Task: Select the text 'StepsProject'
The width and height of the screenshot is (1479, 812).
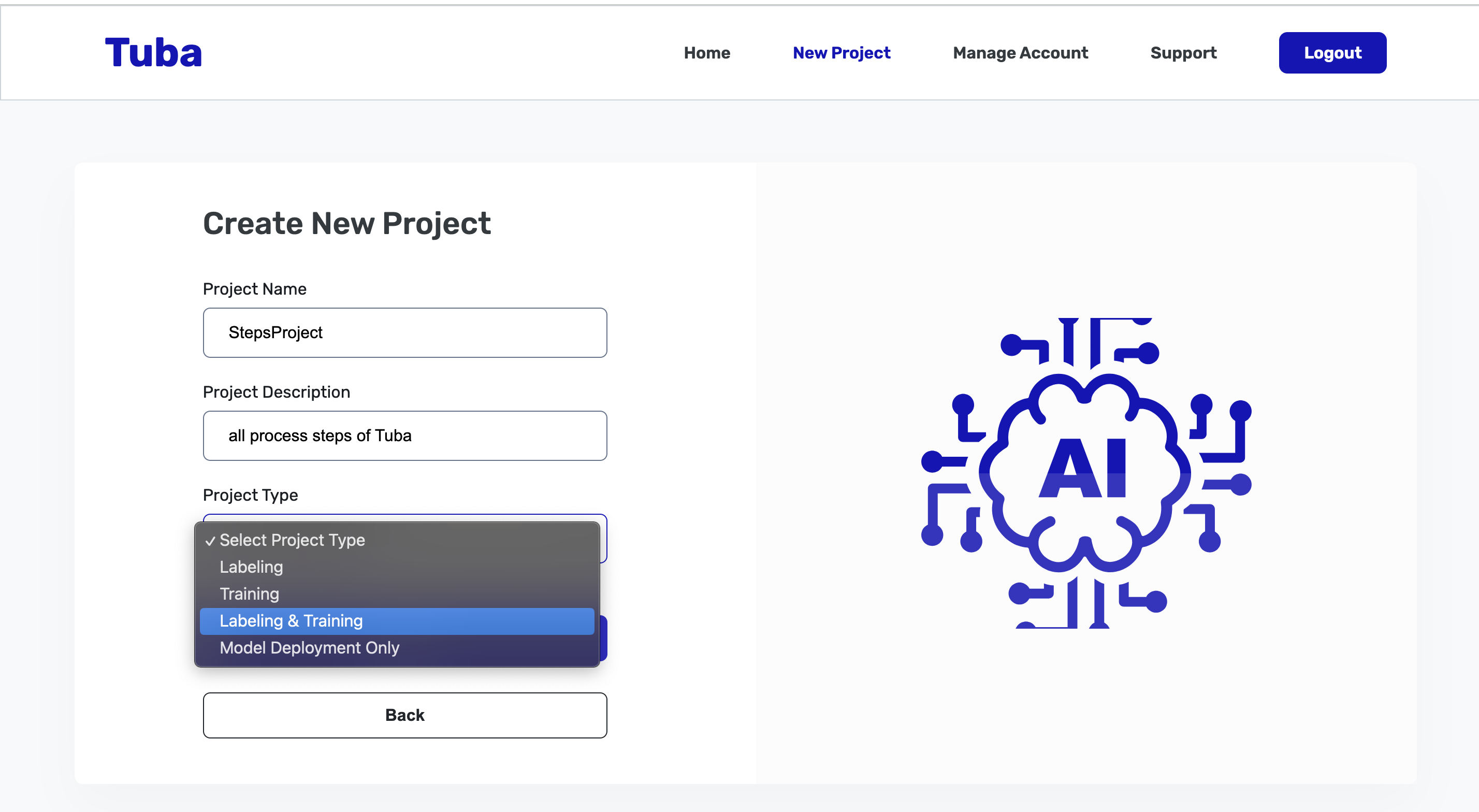Action: point(275,332)
